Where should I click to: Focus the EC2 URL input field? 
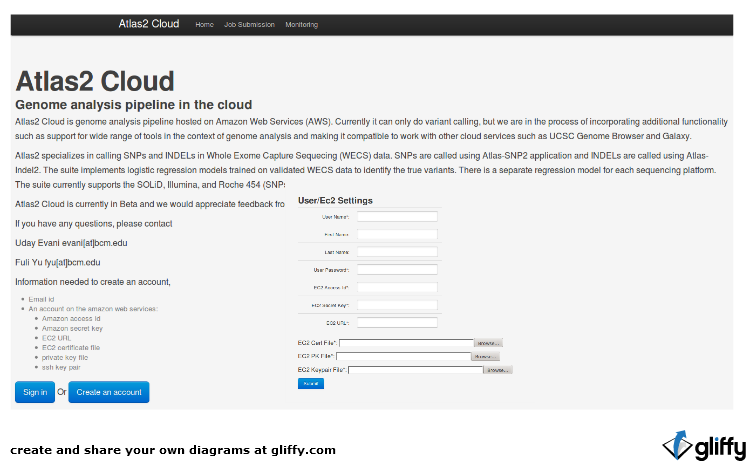coord(397,322)
